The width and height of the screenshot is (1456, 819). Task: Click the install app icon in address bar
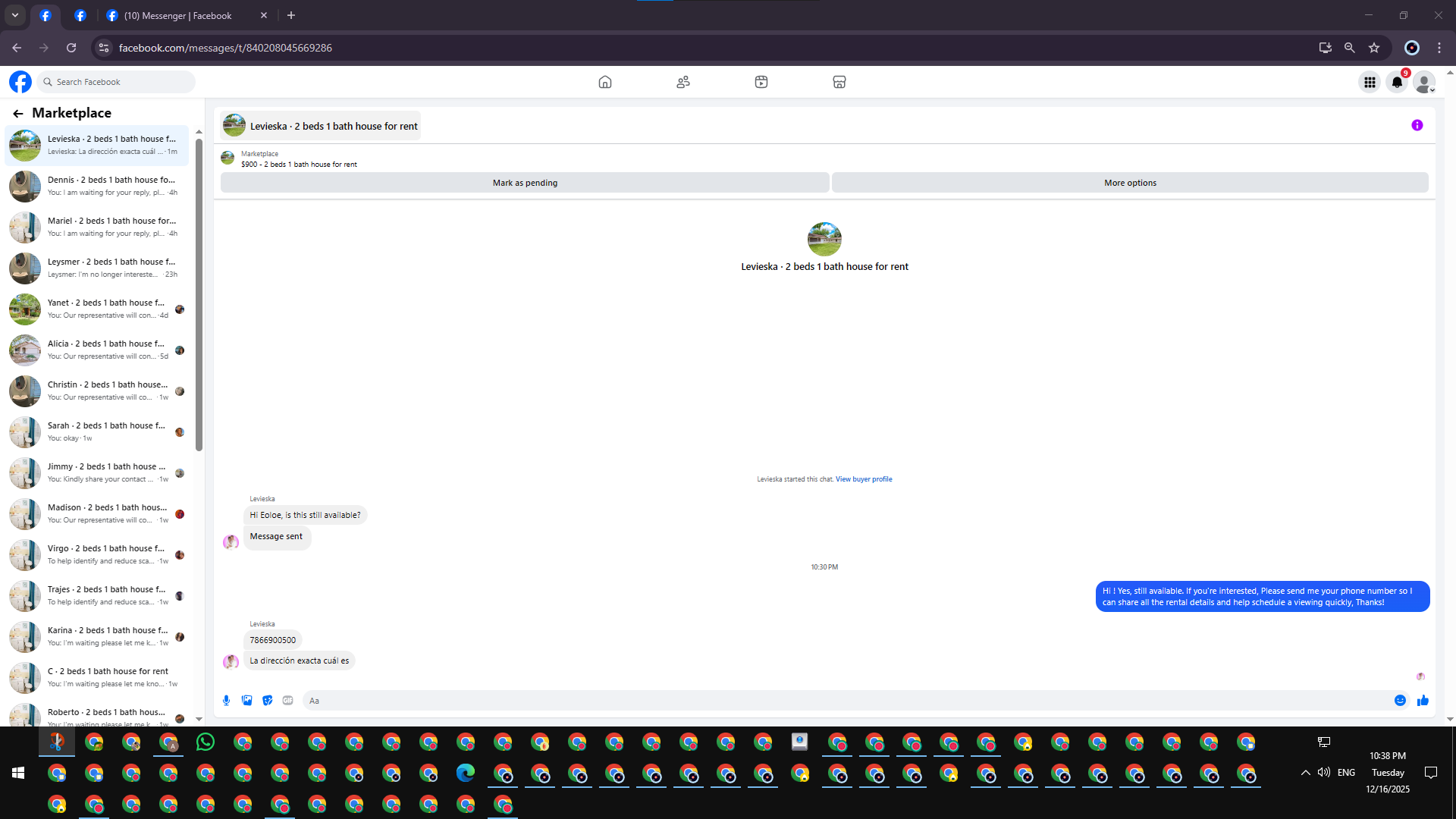coord(1326,48)
